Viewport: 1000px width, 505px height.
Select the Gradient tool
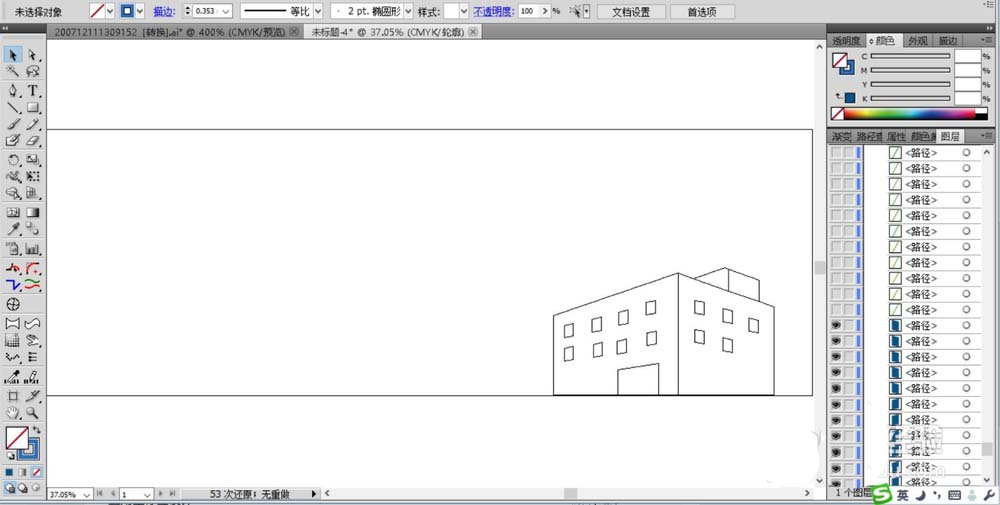coord(33,213)
